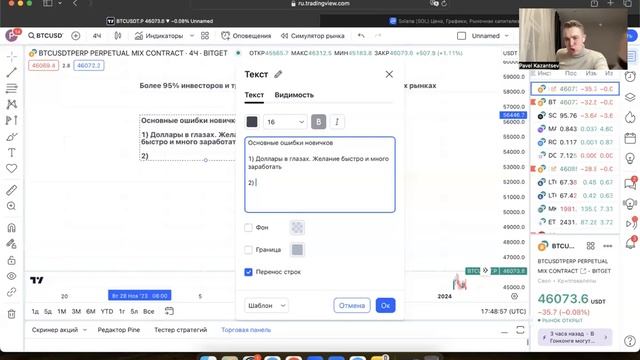Open the Торговая панель tab
Image resolution: width=640 pixels, height=360 pixels.
pos(246,330)
